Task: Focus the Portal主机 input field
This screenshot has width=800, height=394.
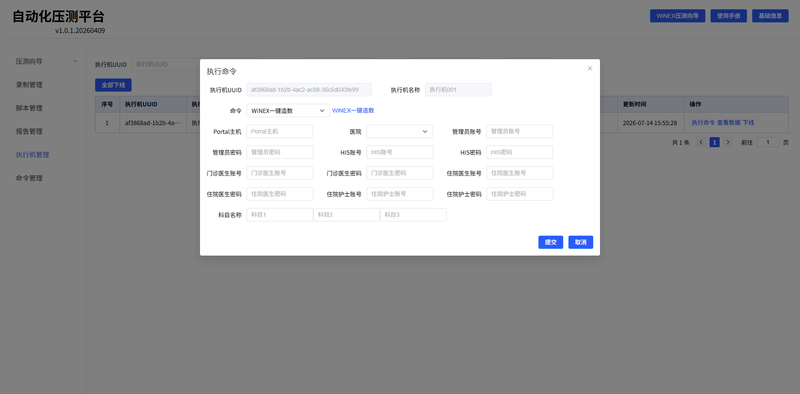Action: click(280, 131)
